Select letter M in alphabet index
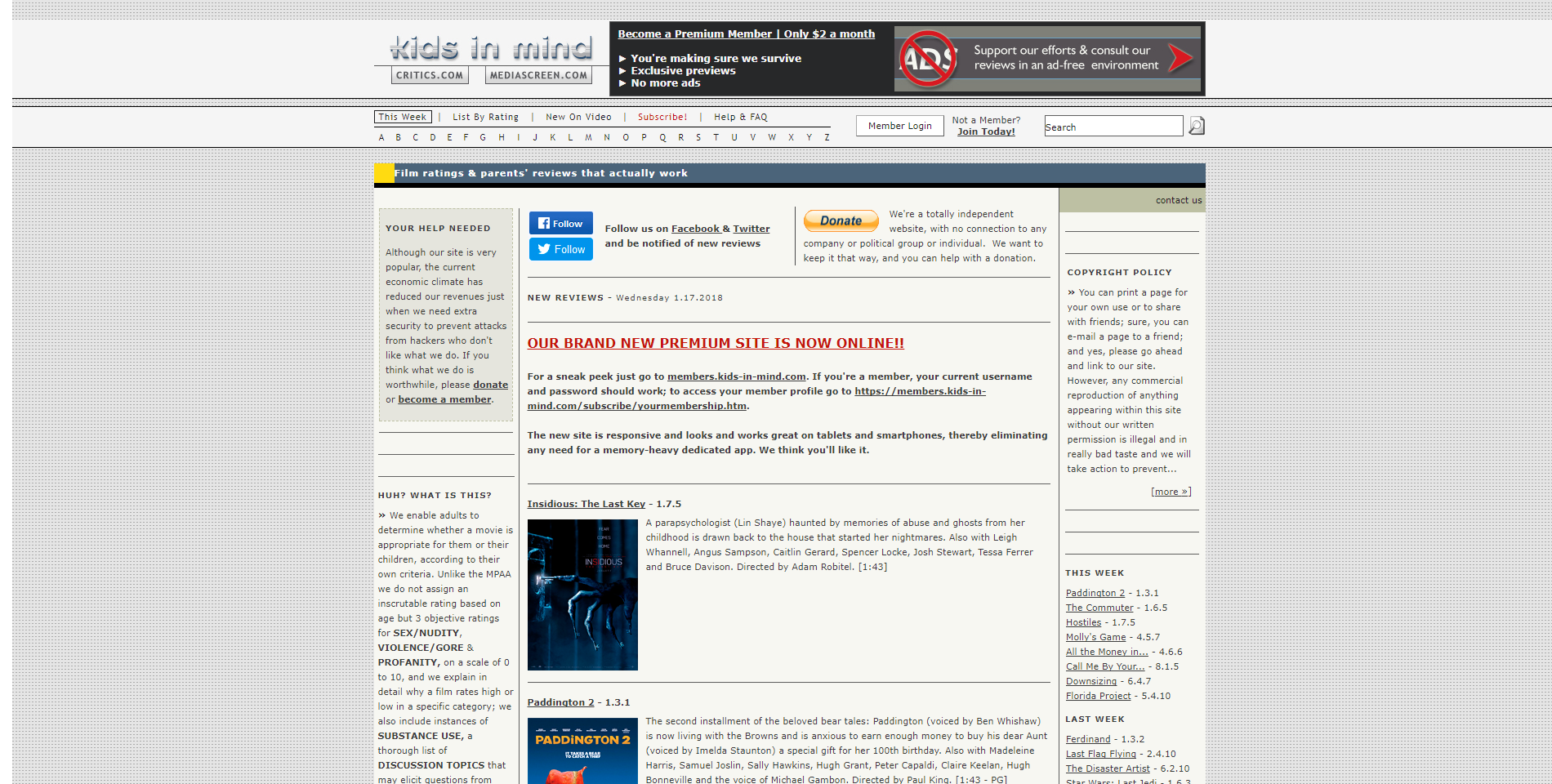Image resolution: width=1552 pixels, height=784 pixels. coord(588,137)
